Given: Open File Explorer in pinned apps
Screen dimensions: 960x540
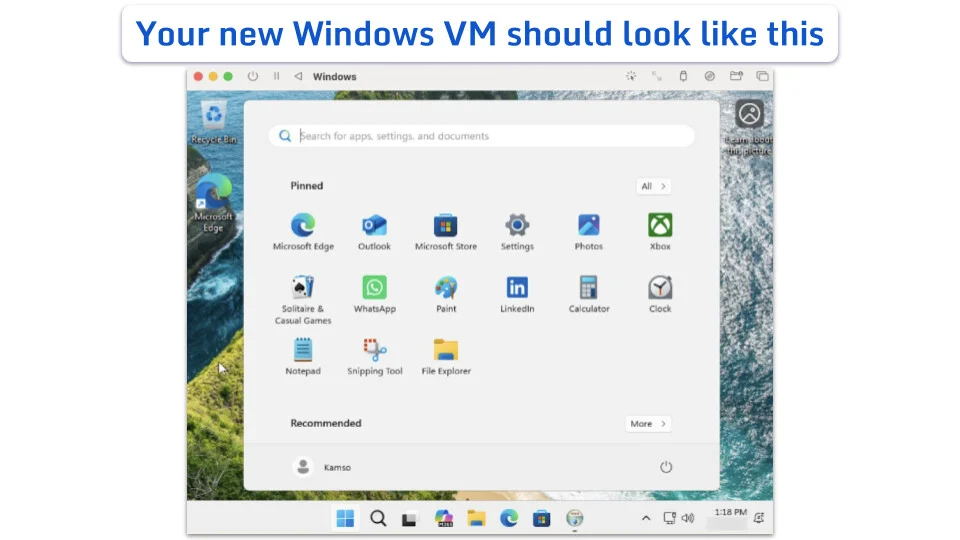Looking at the screenshot, I should click(x=446, y=357).
